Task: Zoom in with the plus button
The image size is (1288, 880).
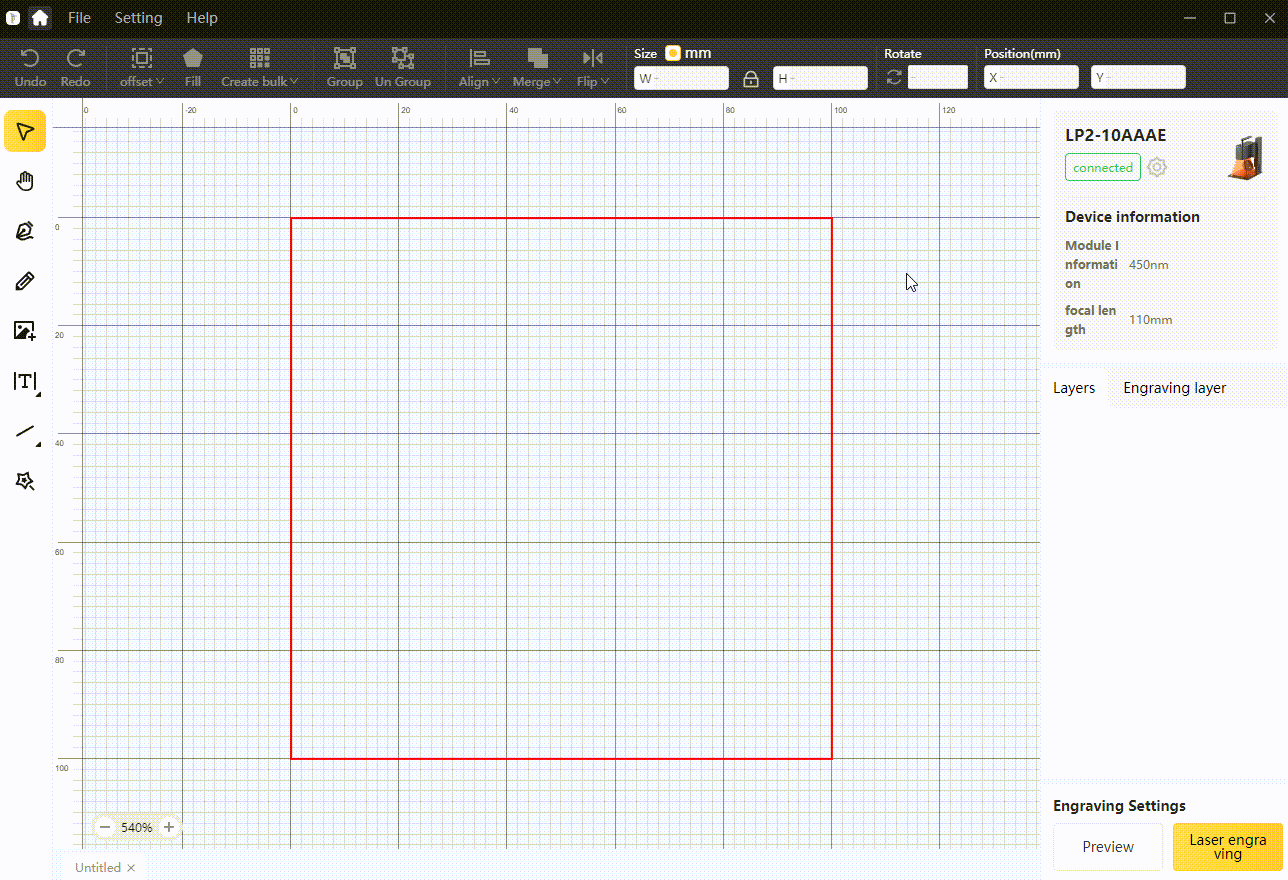Action: [169, 827]
